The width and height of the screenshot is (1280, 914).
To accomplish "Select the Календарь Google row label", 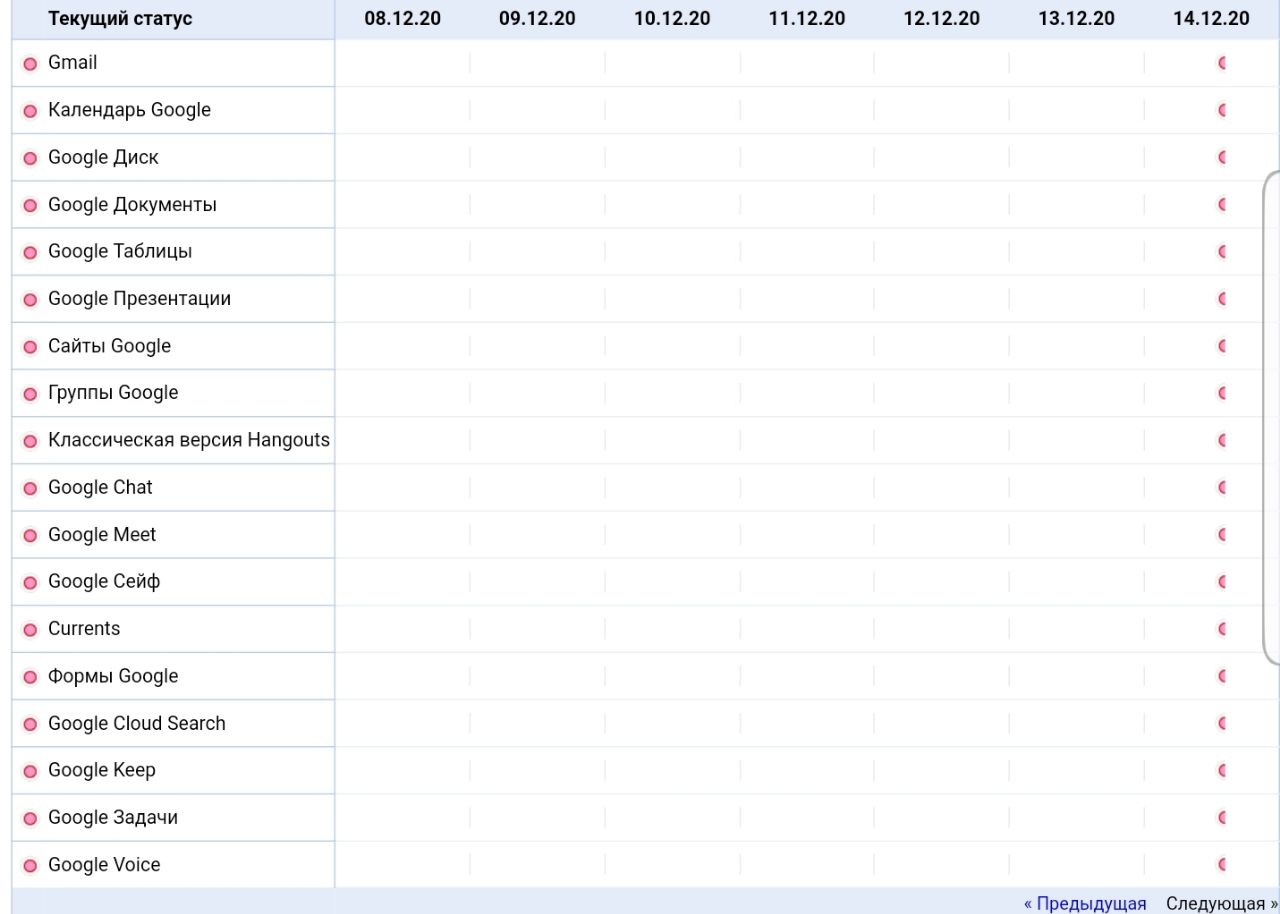I will coord(130,110).
